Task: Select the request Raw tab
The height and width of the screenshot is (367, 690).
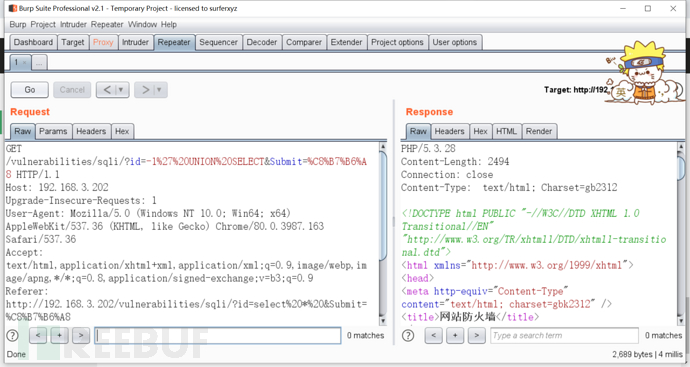Action: click(22, 131)
